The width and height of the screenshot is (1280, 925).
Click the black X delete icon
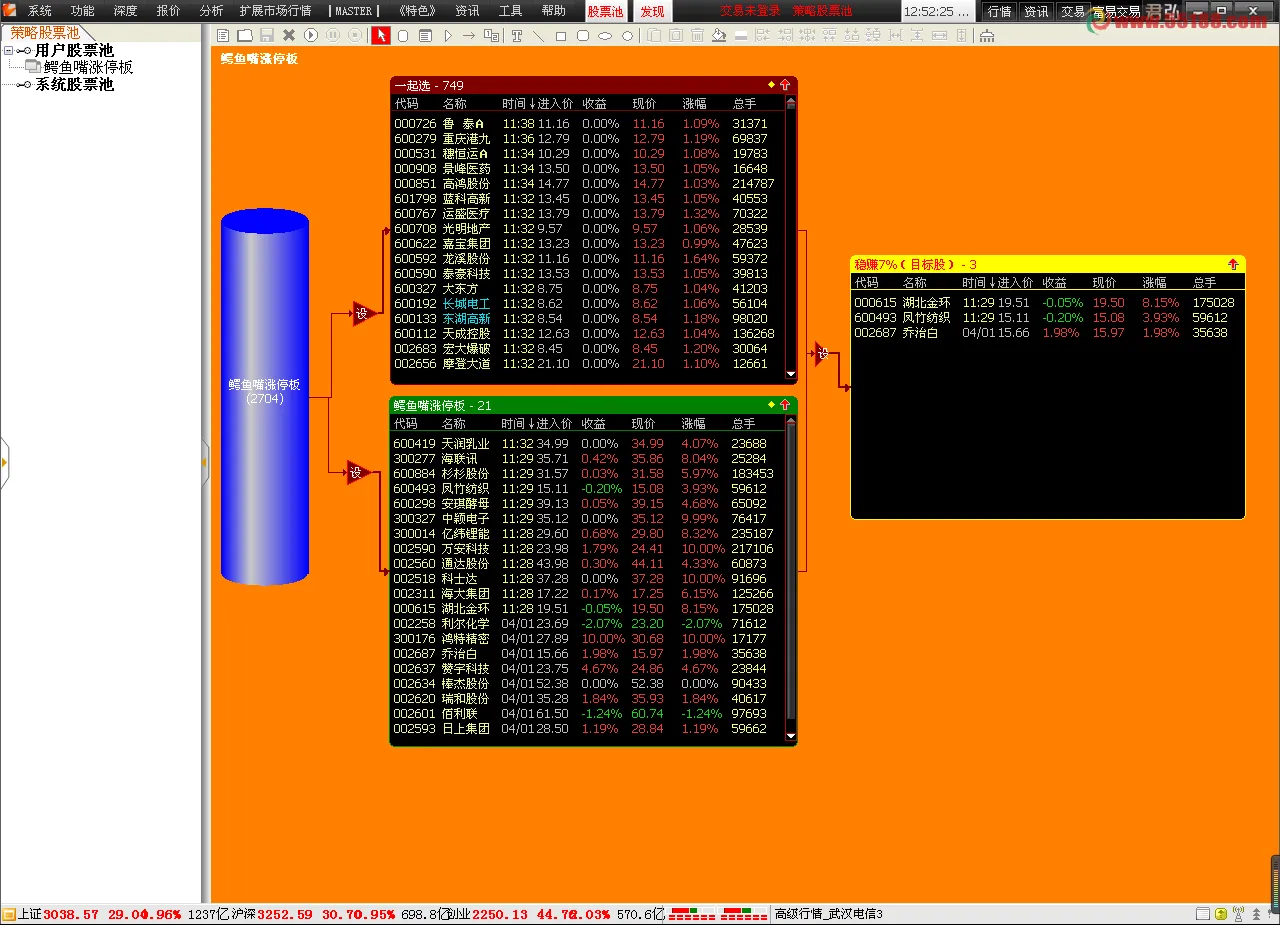[289, 35]
